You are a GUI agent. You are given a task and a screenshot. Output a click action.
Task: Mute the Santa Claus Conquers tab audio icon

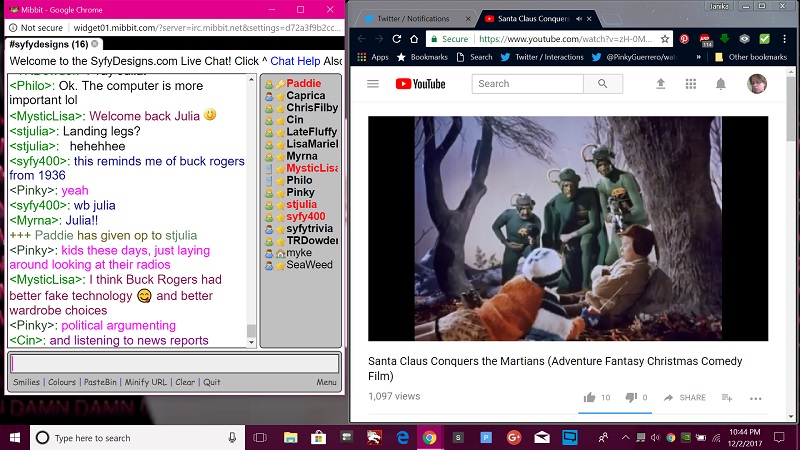pyautogui.click(x=579, y=18)
